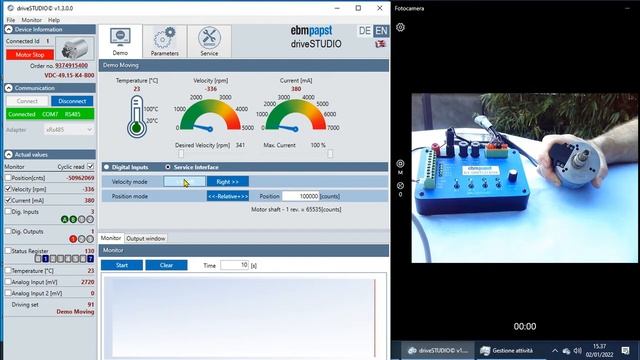The width and height of the screenshot is (640, 360).
Task: Toggle the Cyclic read checkbox
Action: pos(91,167)
